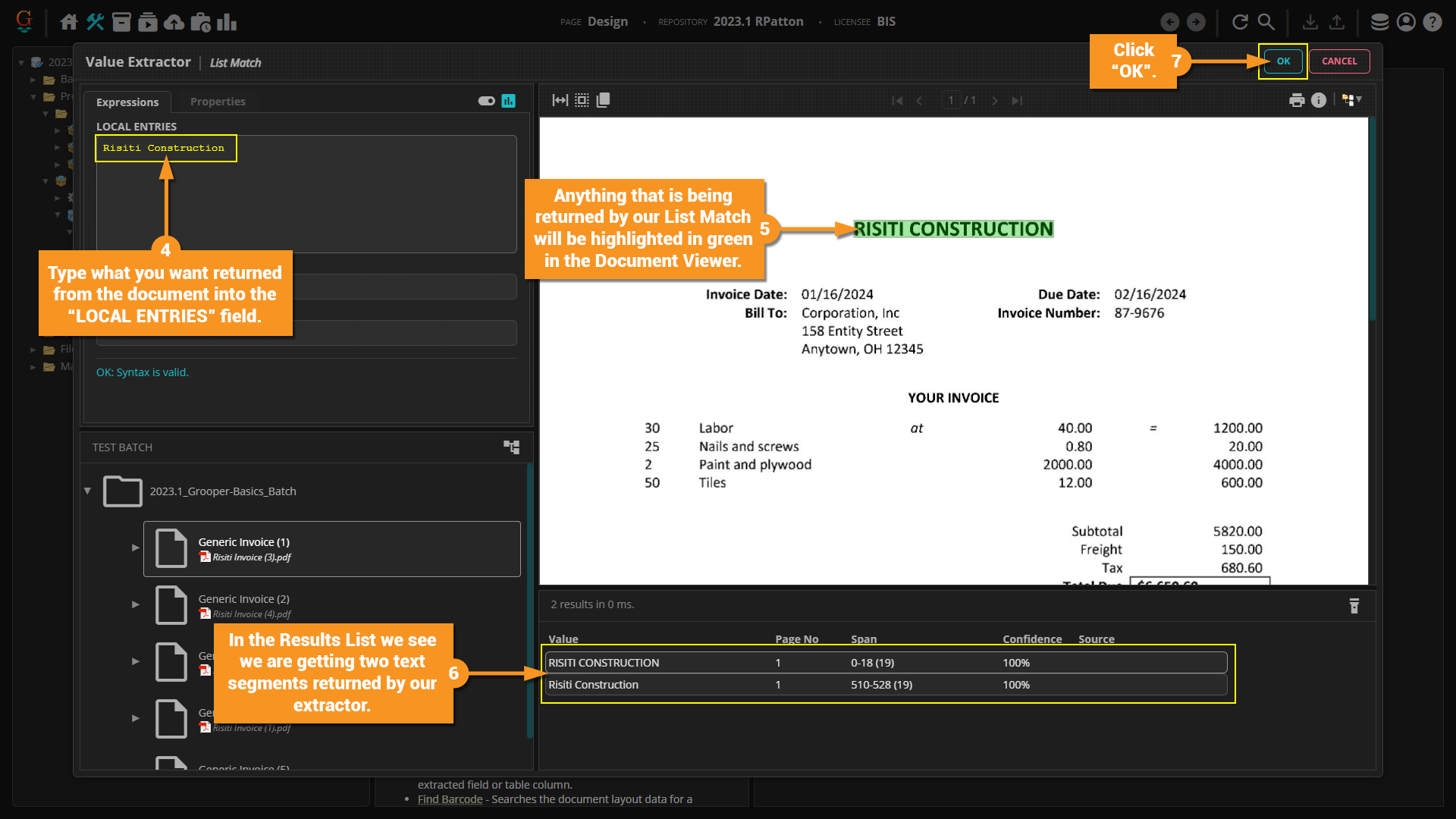Toggle the select region icon in viewer toolbar
This screenshot has height=819, width=1456.
click(582, 100)
